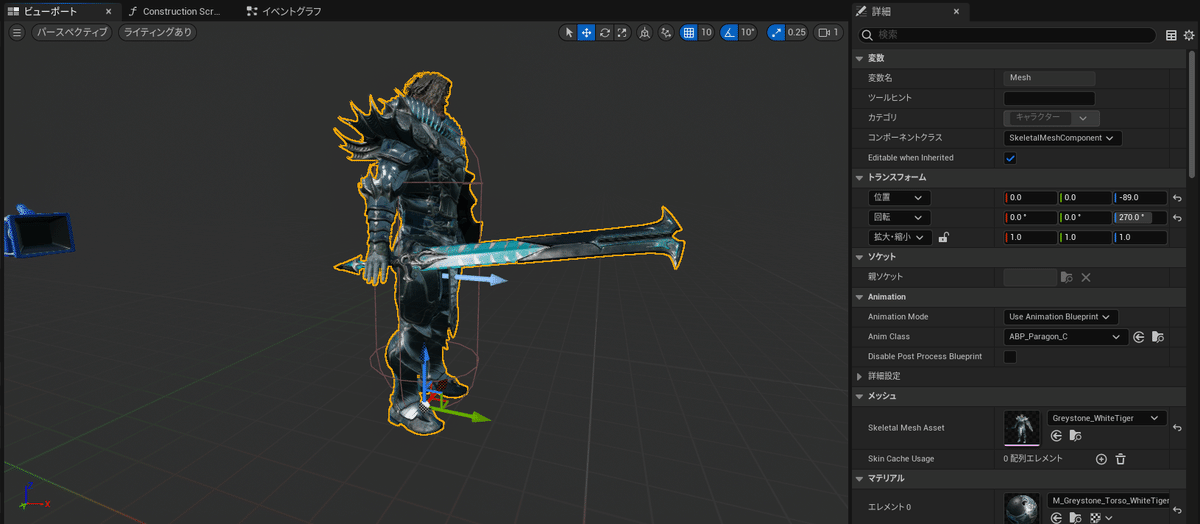The height and width of the screenshot is (524, 1200).
Task: Browse to parent socket asset
Action: click(1067, 277)
